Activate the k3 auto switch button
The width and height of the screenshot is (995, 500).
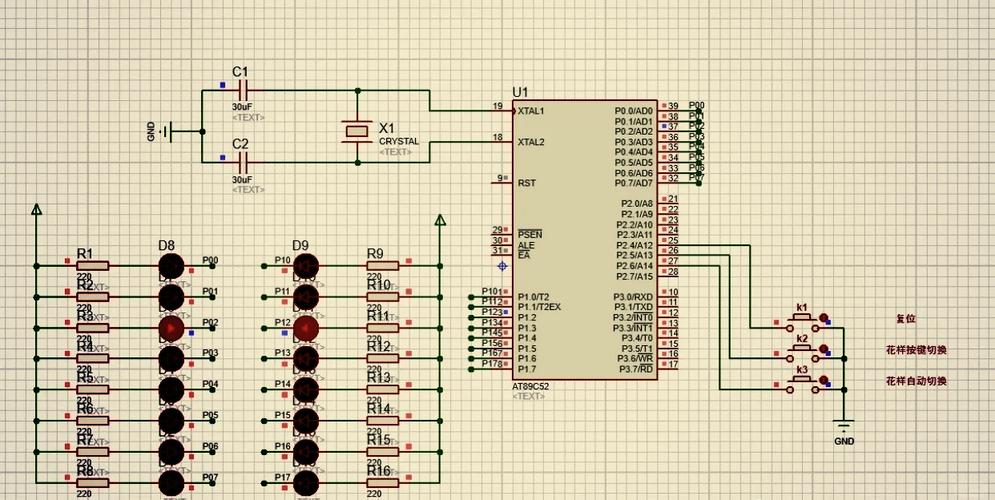[801, 385]
